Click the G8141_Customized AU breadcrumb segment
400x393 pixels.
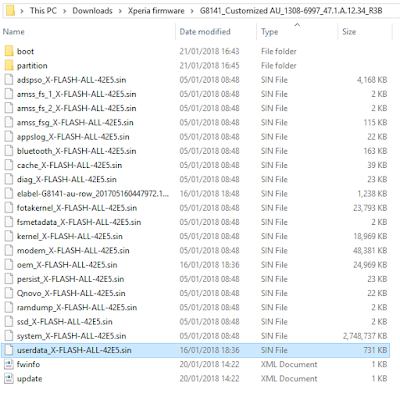point(291,11)
